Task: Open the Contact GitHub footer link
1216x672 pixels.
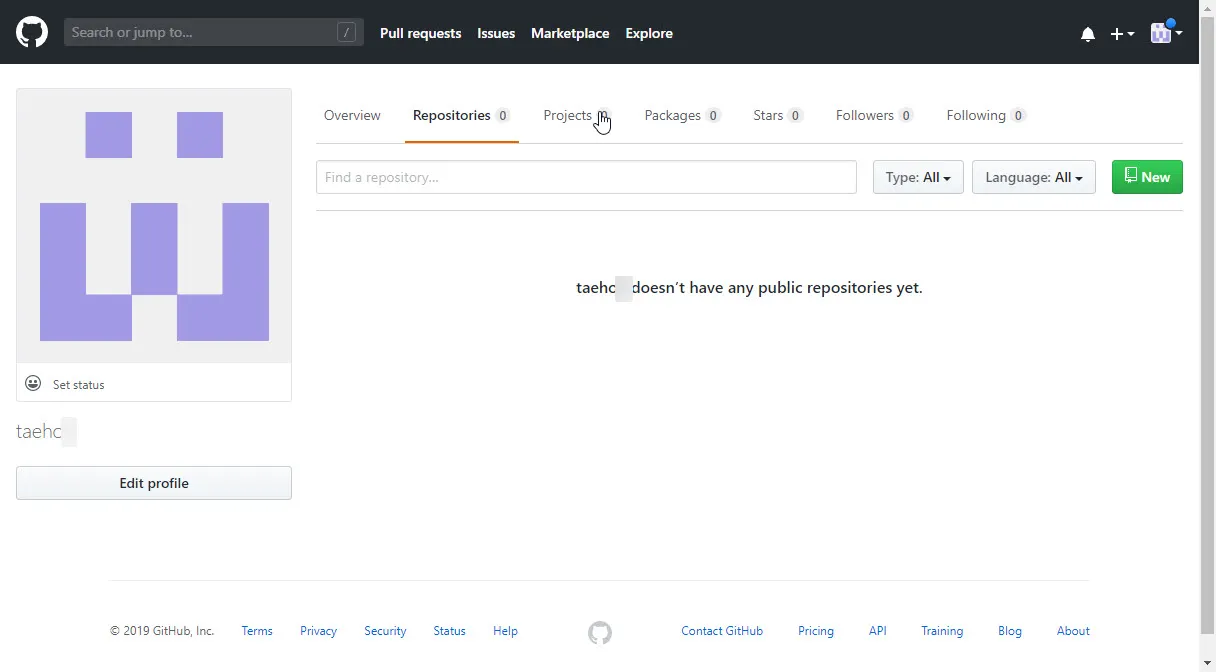Action: [721, 631]
